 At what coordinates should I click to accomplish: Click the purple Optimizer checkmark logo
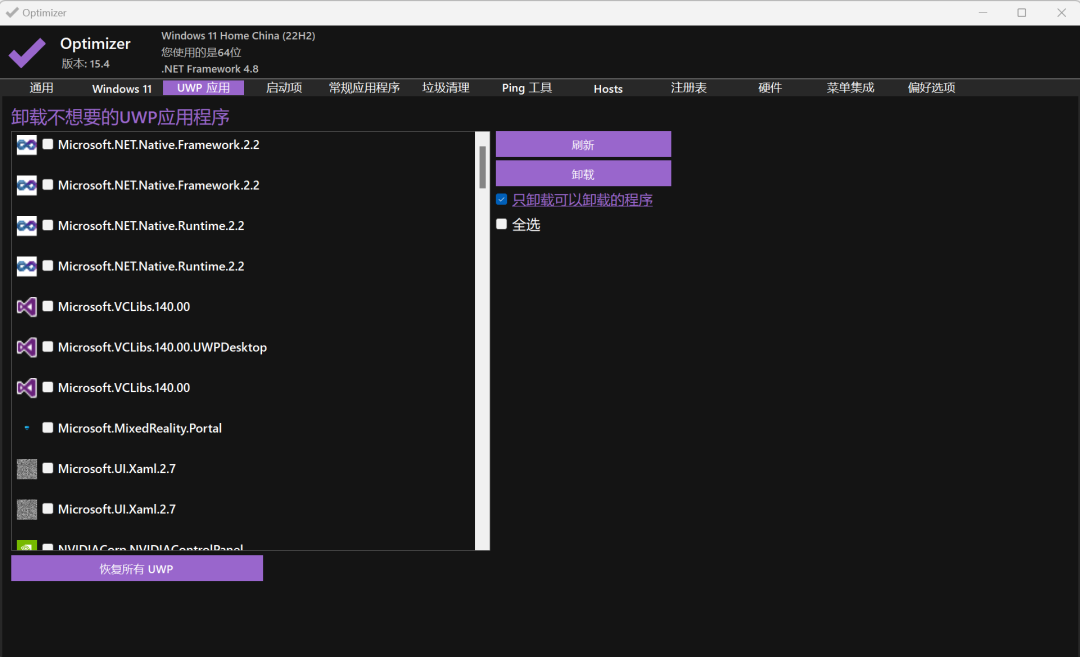click(27, 52)
